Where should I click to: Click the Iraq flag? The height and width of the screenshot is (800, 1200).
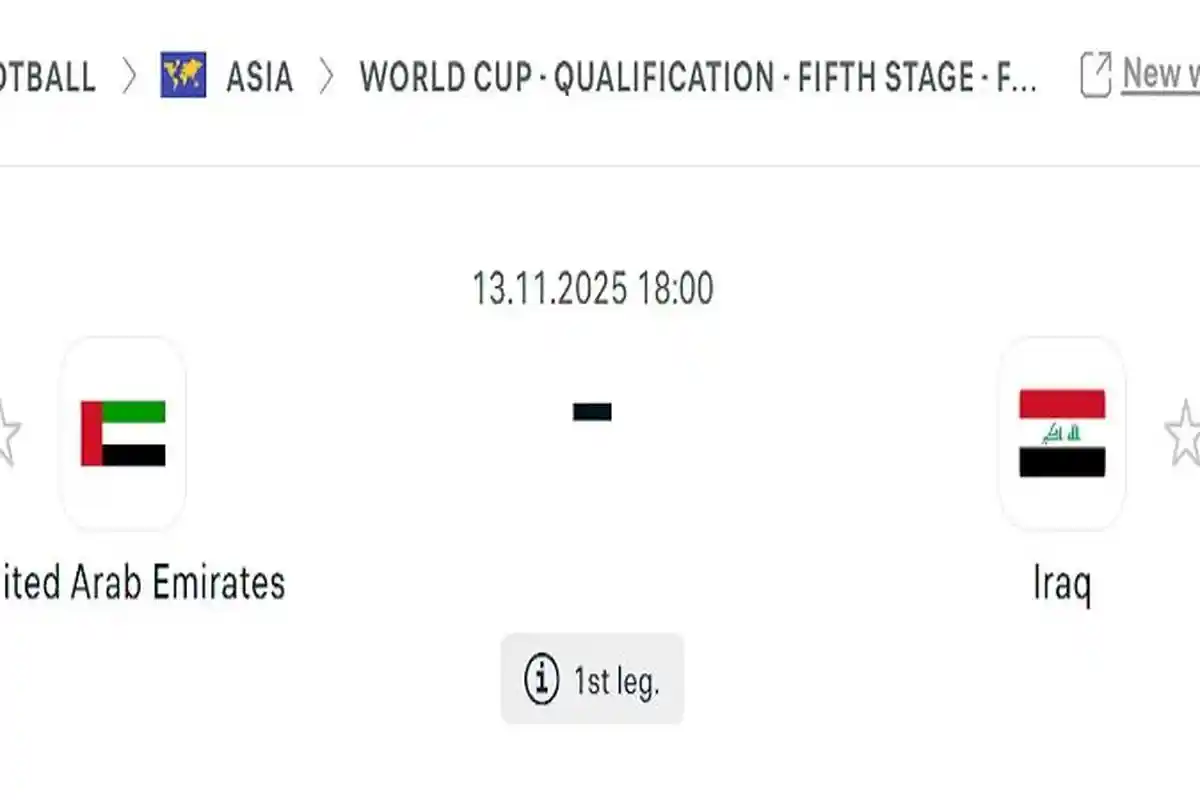[x=1062, y=432]
